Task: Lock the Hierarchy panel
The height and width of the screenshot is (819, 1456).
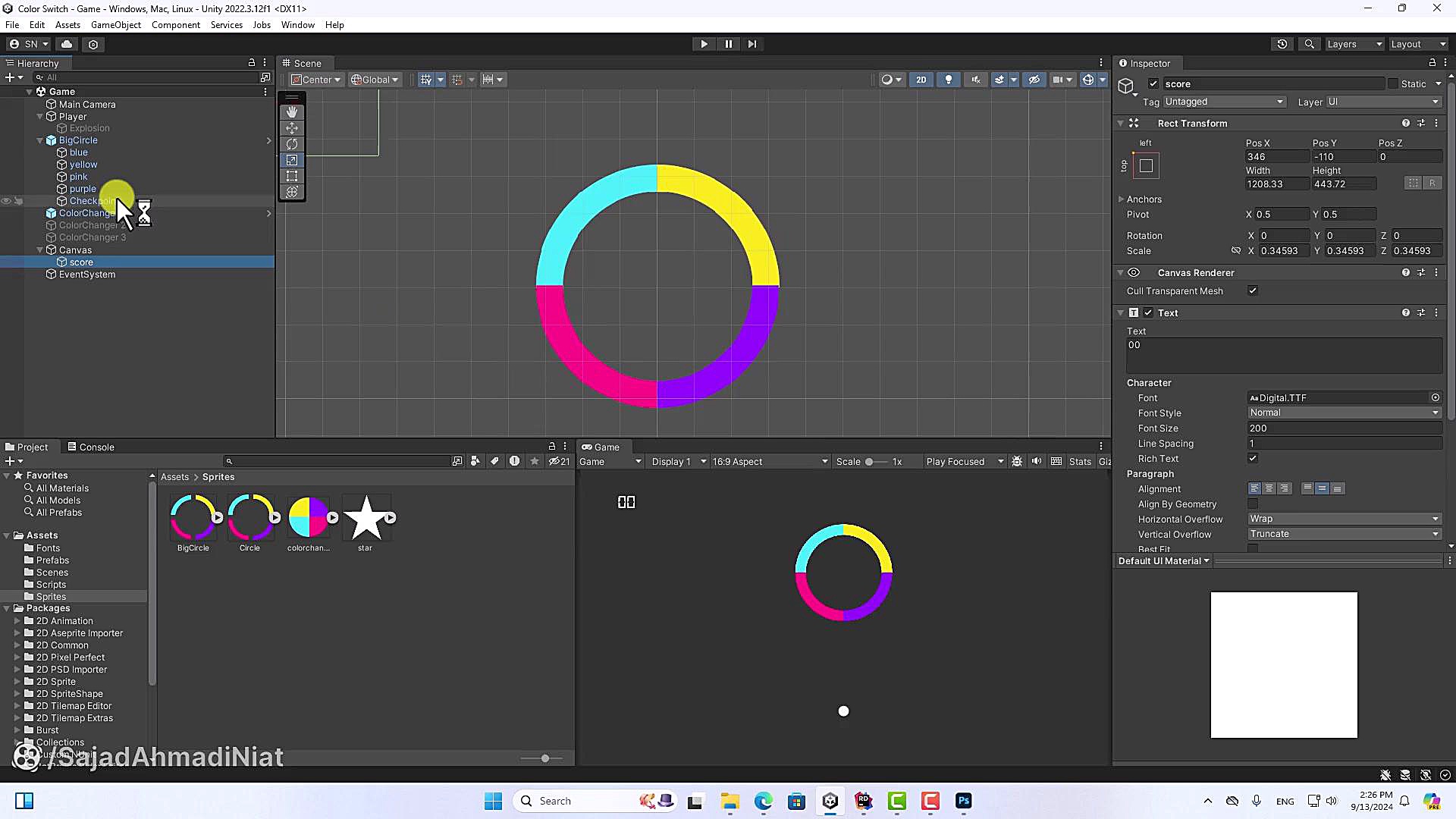Action: click(252, 63)
